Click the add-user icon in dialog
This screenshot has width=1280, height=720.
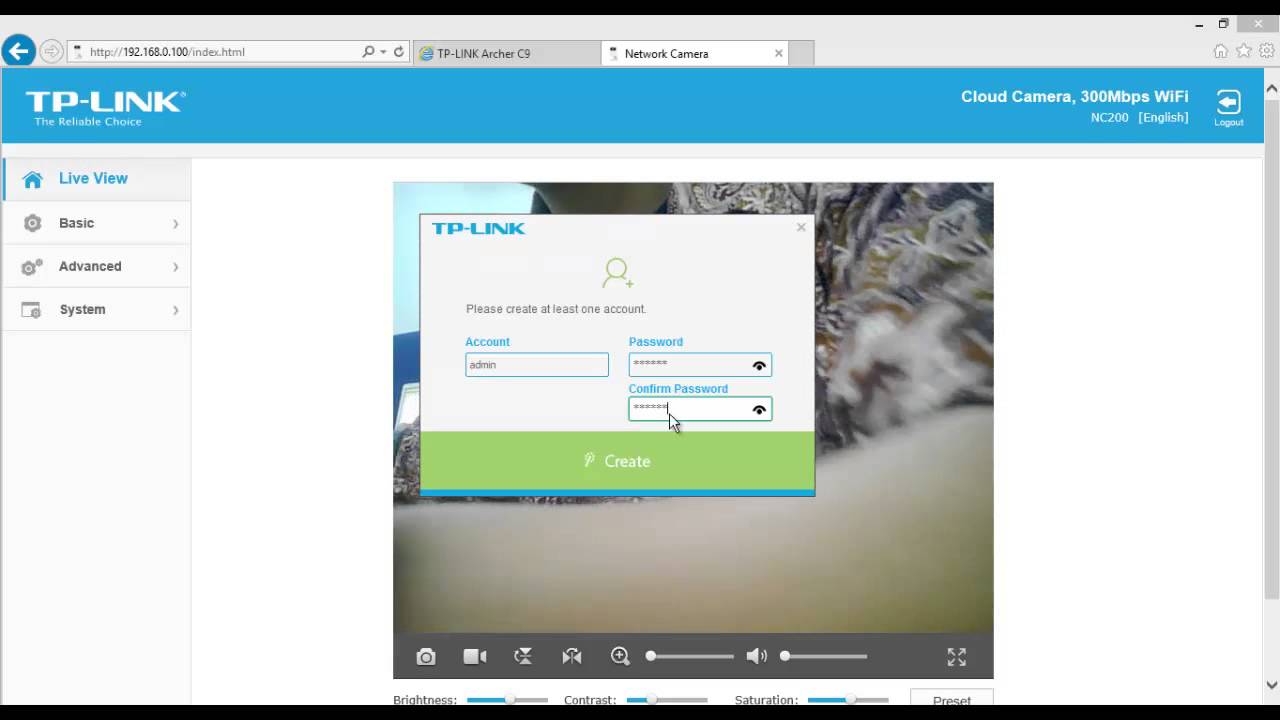618,273
